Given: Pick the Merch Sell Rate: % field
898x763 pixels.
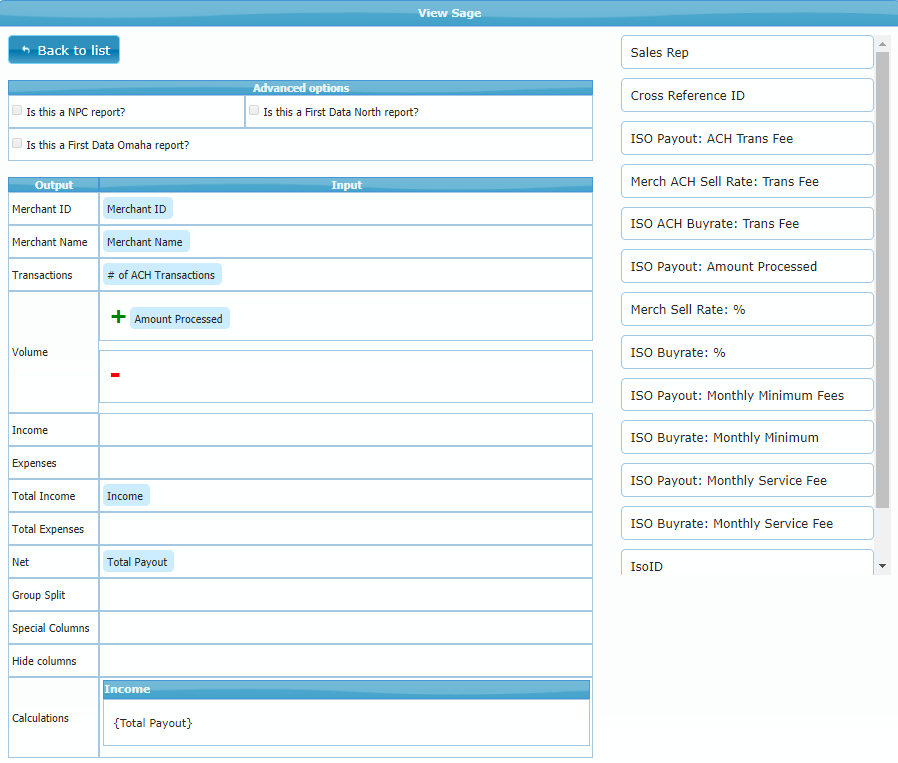Looking at the screenshot, I should click(x=746, y=310).
